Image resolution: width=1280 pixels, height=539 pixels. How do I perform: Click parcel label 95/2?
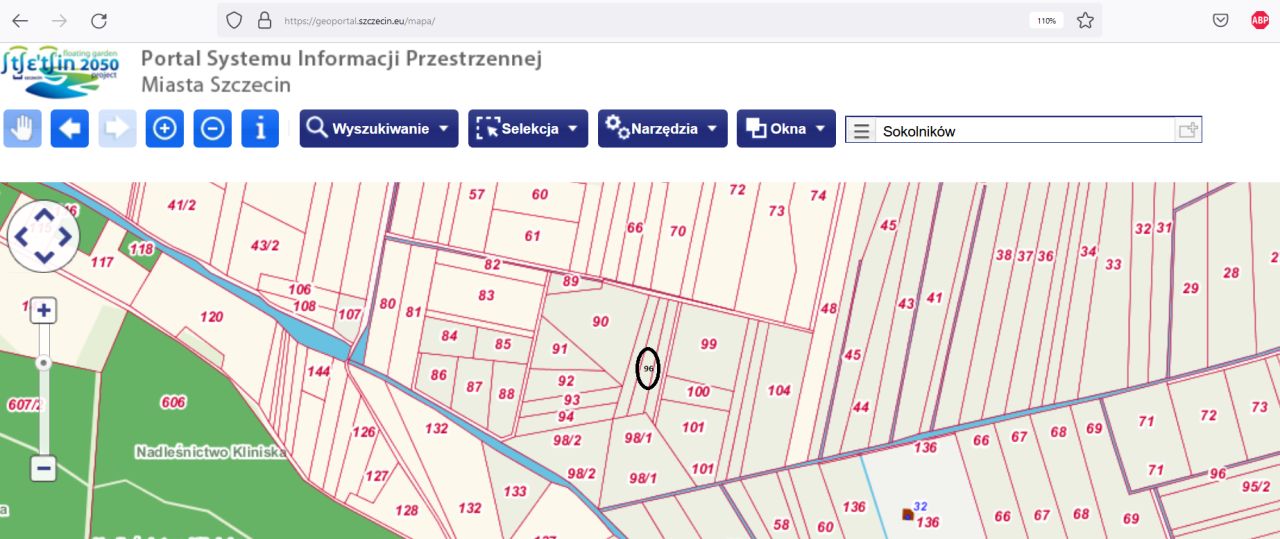coord(1256,486)
